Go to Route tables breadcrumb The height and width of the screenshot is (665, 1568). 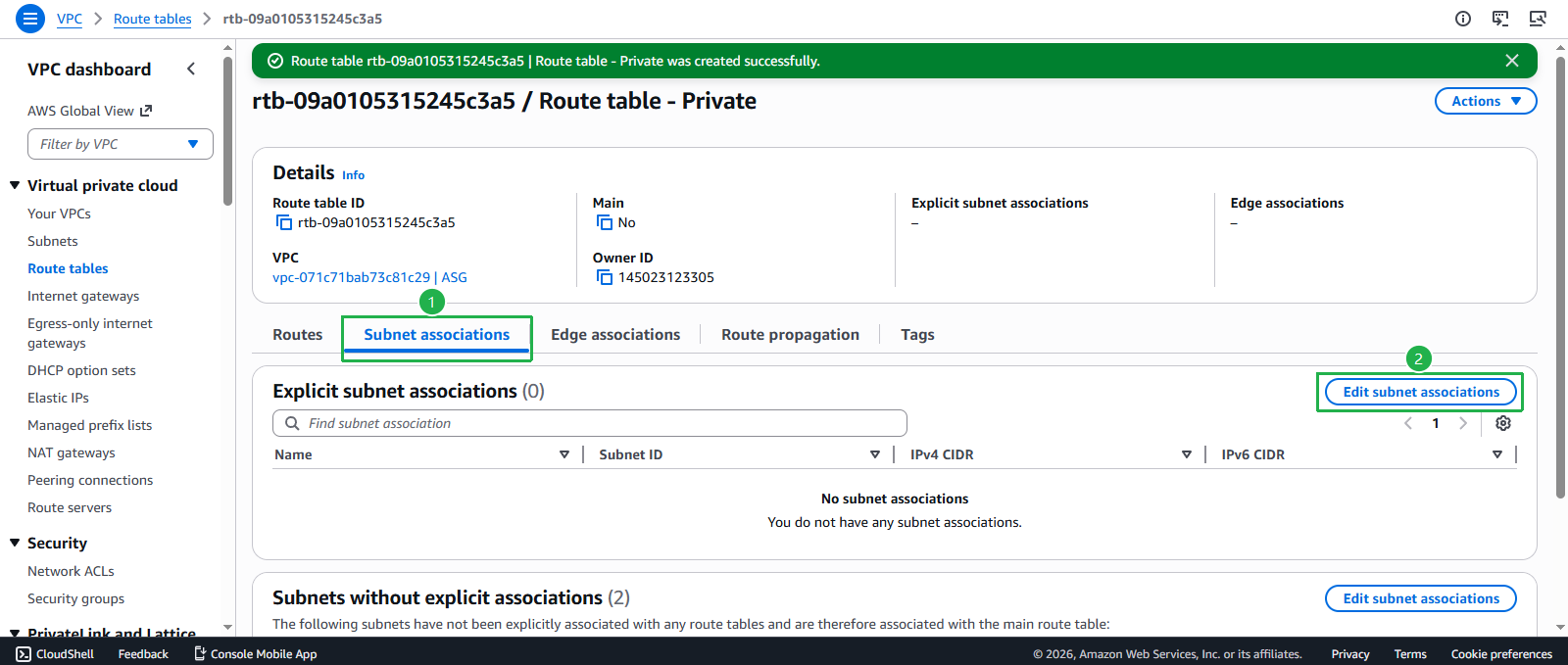pyautogui.click(x=153, y=19)
